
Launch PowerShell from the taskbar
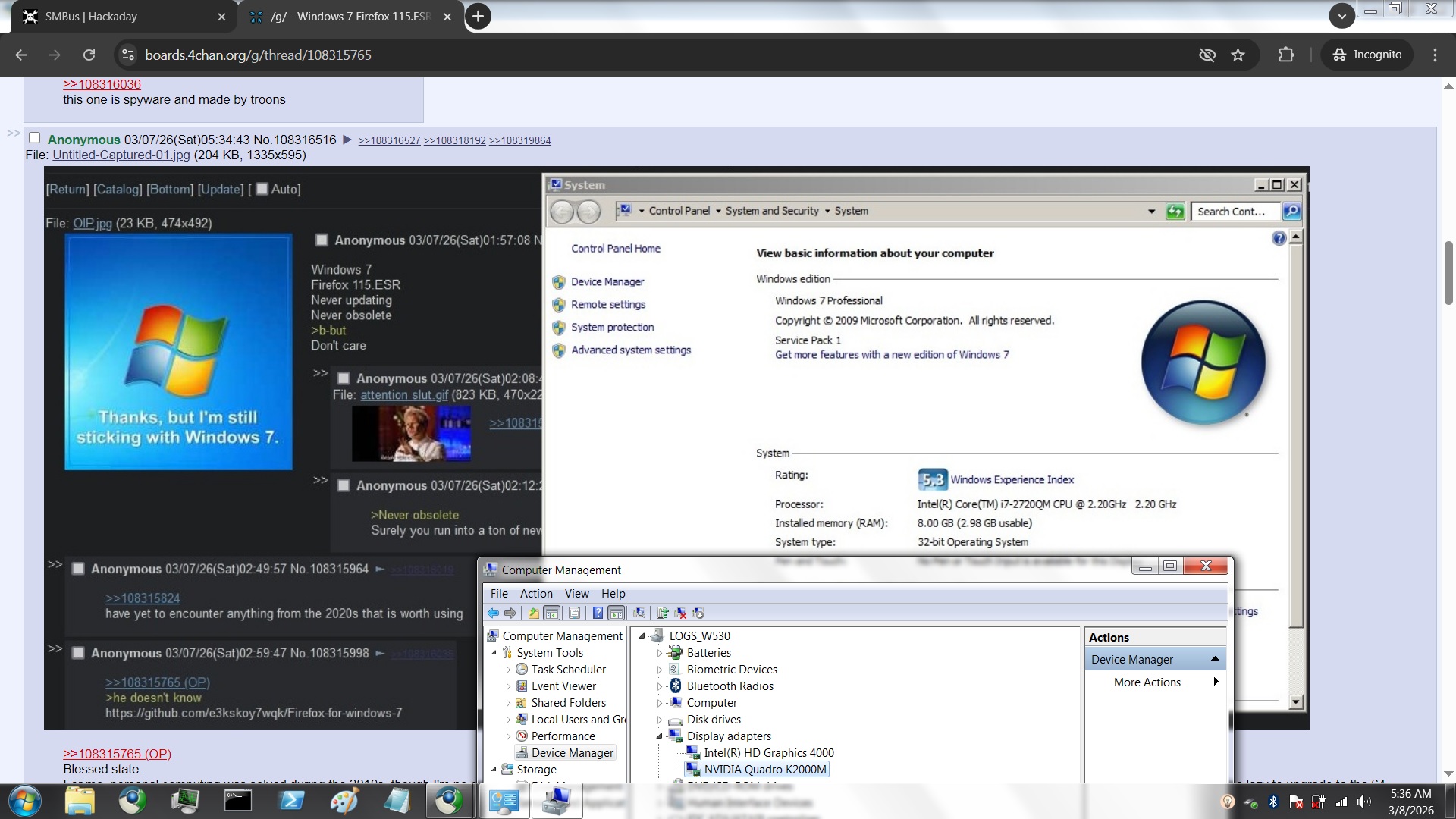(291, 800)
